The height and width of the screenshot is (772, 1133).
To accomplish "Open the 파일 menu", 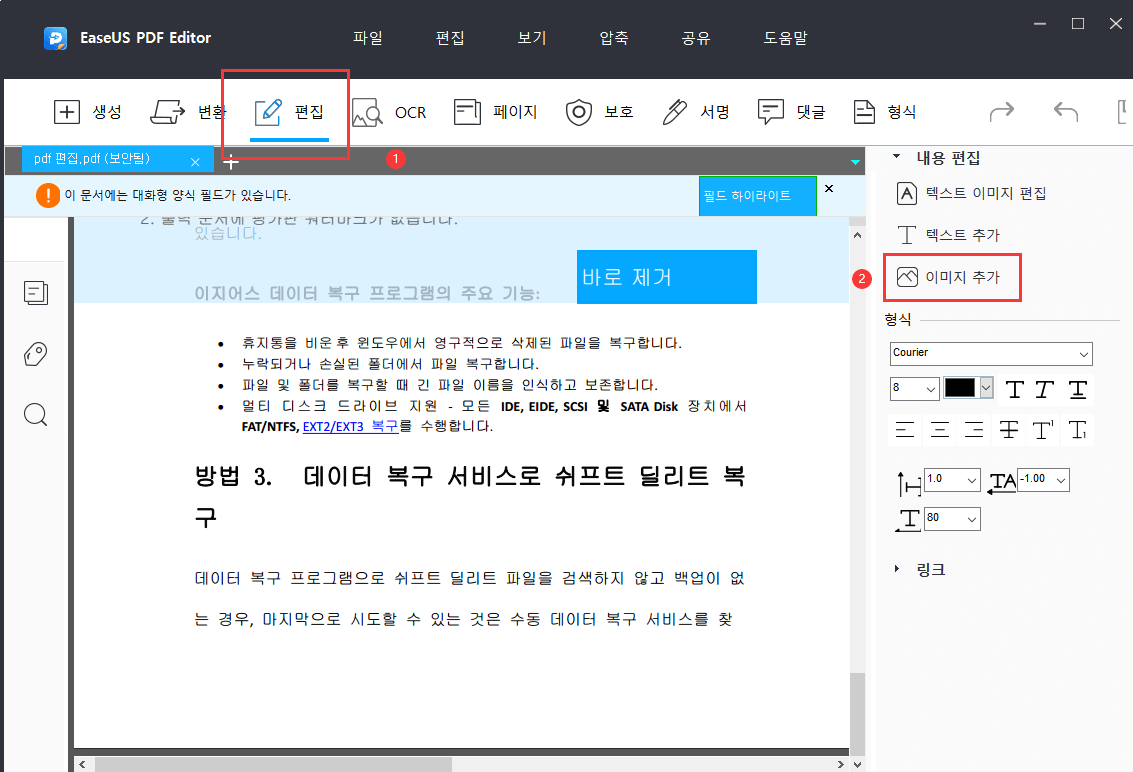I will 368,38.
